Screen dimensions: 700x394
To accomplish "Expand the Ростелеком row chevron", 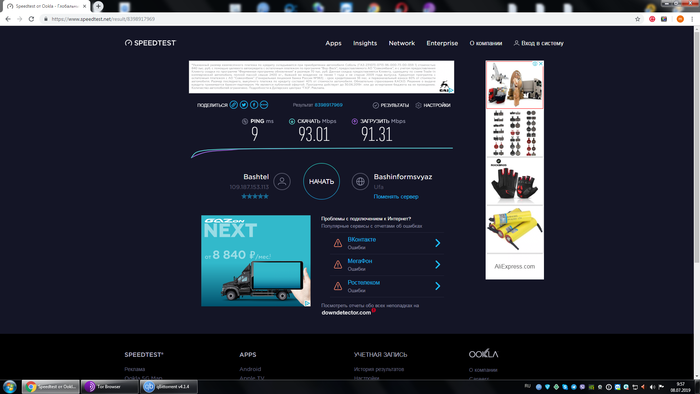I will click(x=438, y=286).
